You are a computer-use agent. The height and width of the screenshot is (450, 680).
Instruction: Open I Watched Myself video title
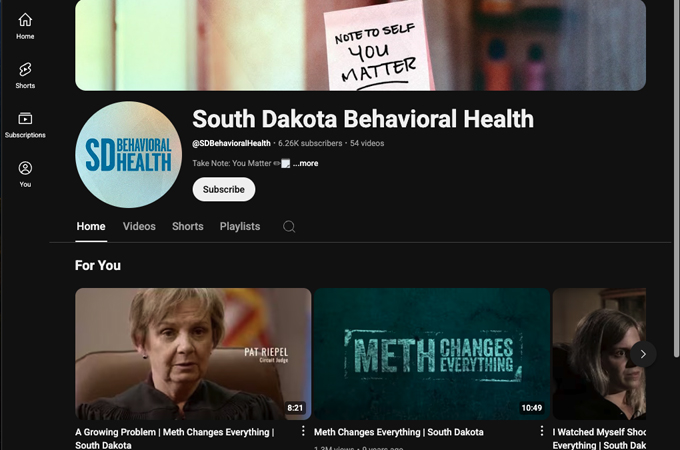pos(599,438)
